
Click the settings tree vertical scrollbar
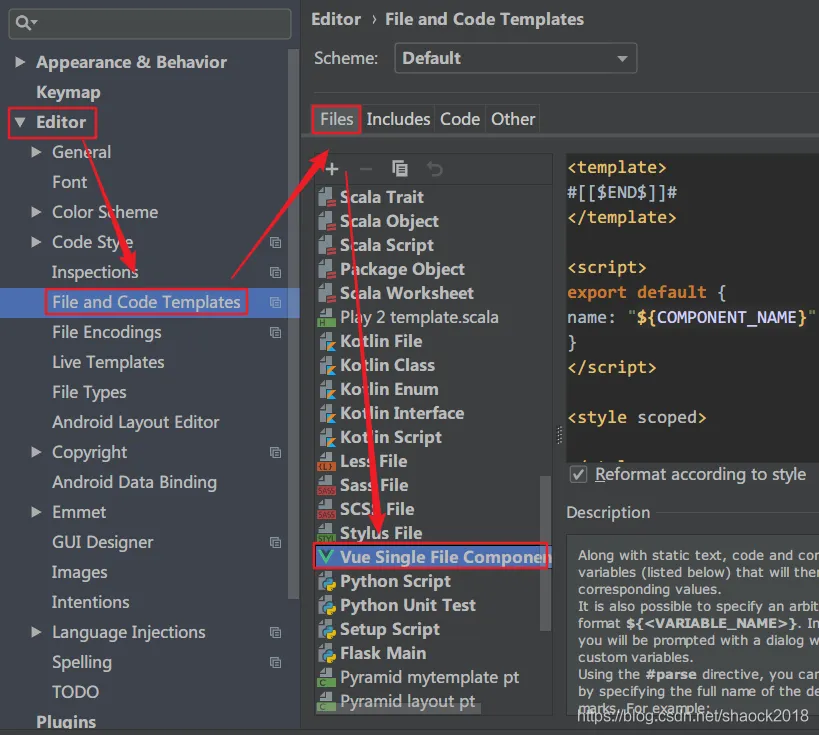pos(293,324)
